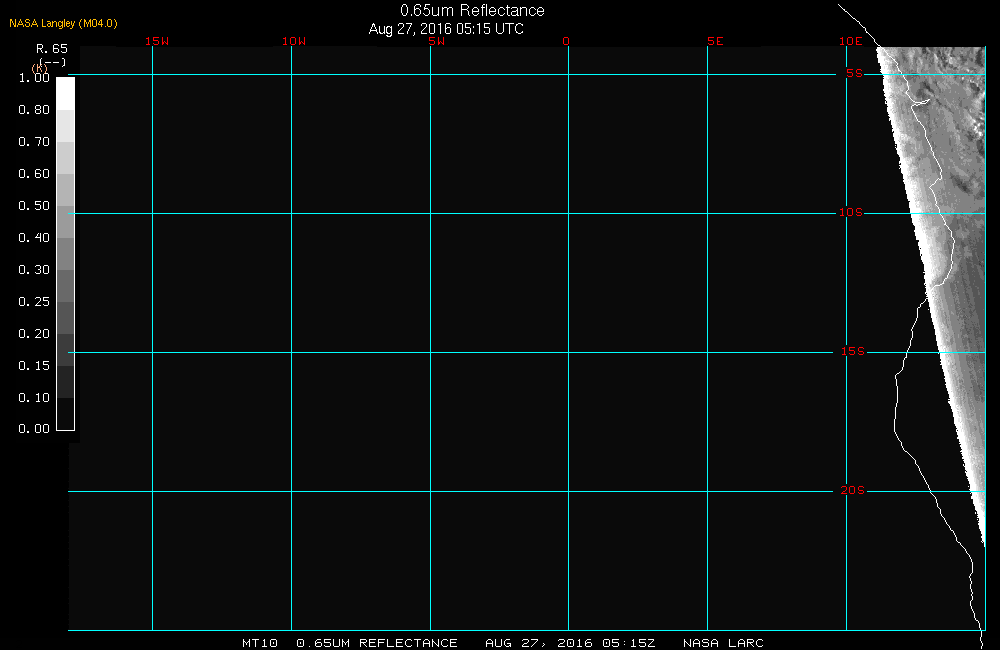The width and height of the screenshot is (1000, 650).
Task: Click the '10S' latitude label
Action: [851, 212]
